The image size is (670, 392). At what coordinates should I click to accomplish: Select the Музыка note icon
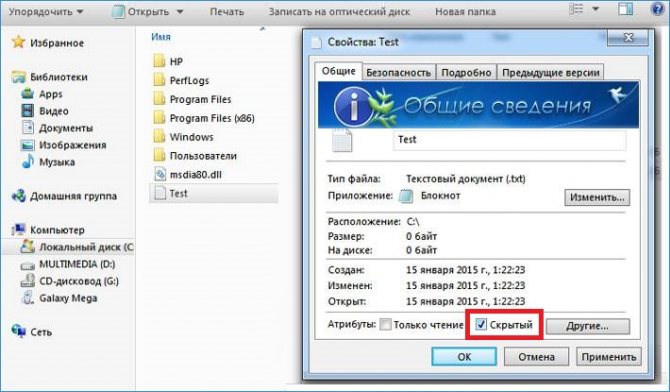pos(28,161)
